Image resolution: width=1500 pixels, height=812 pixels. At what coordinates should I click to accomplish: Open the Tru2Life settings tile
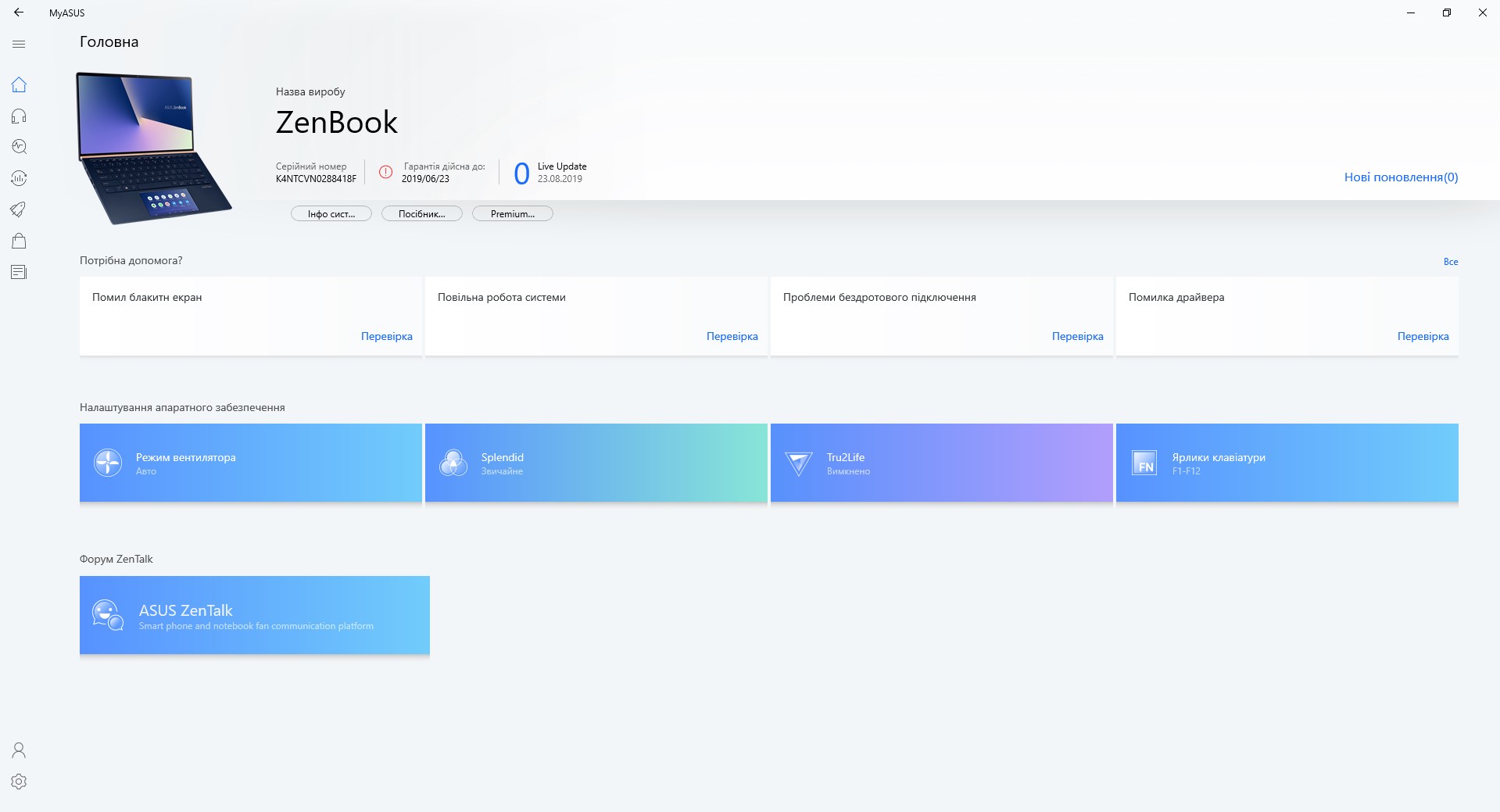(x=942, y=463)
